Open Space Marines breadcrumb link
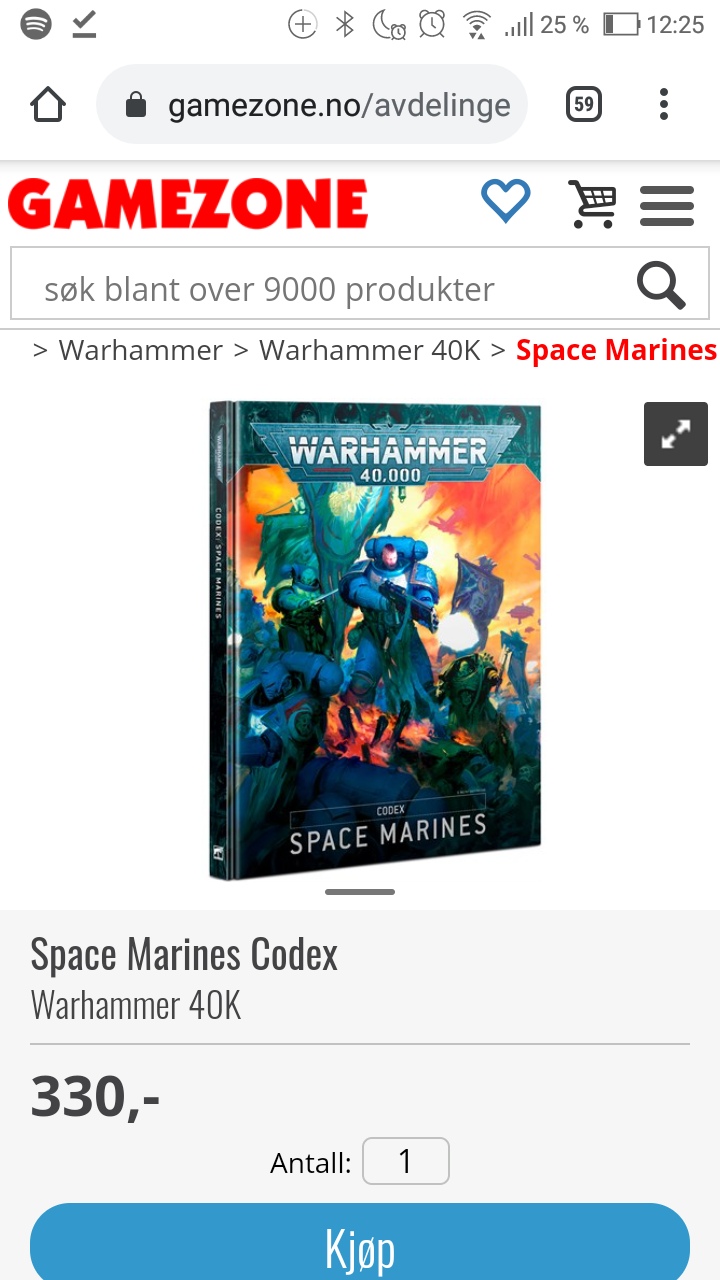 tap(616, 350)
